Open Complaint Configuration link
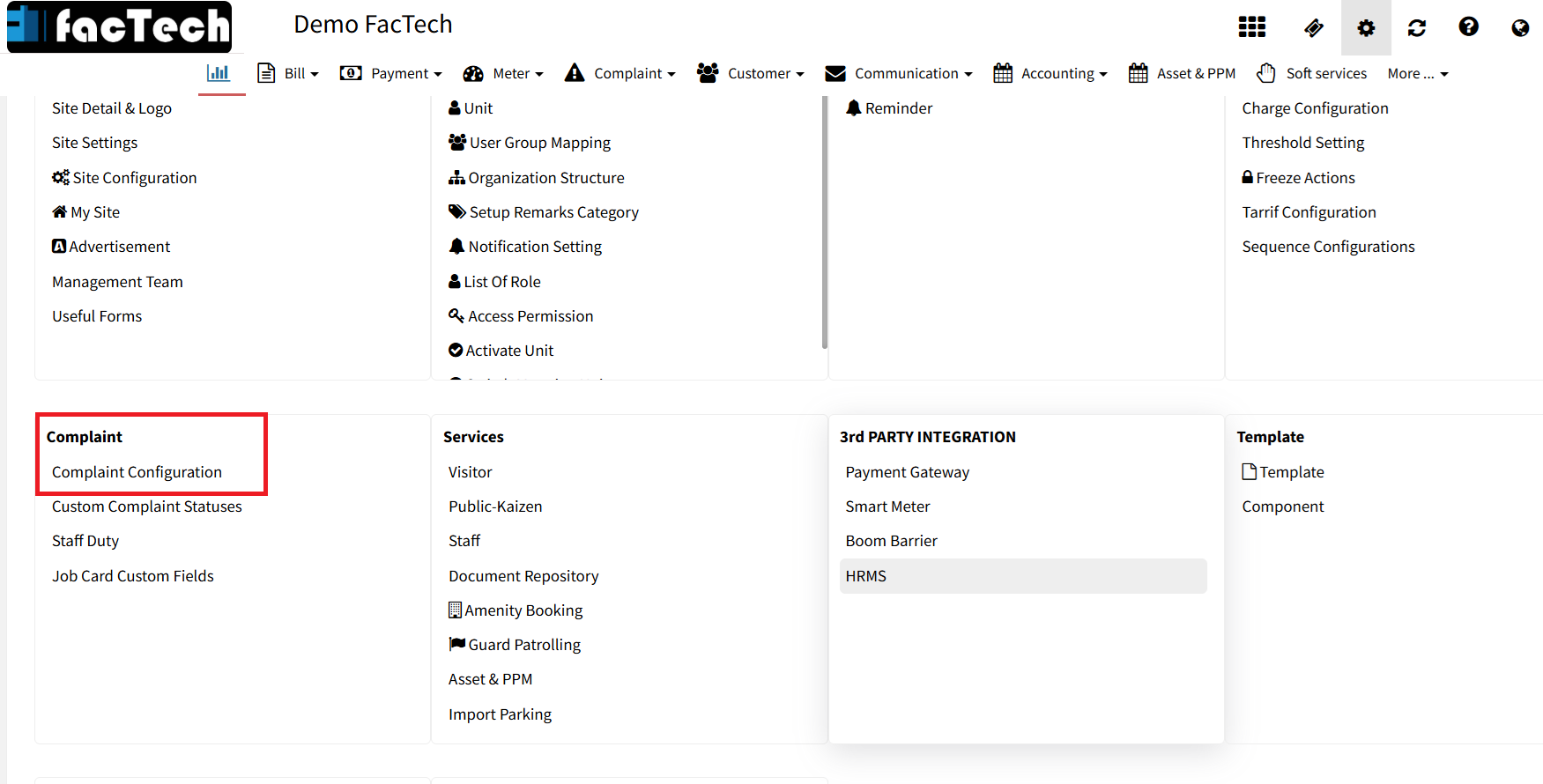This screenshot has width=1543, height=784. pyautogui.click(x=137, y=472)
